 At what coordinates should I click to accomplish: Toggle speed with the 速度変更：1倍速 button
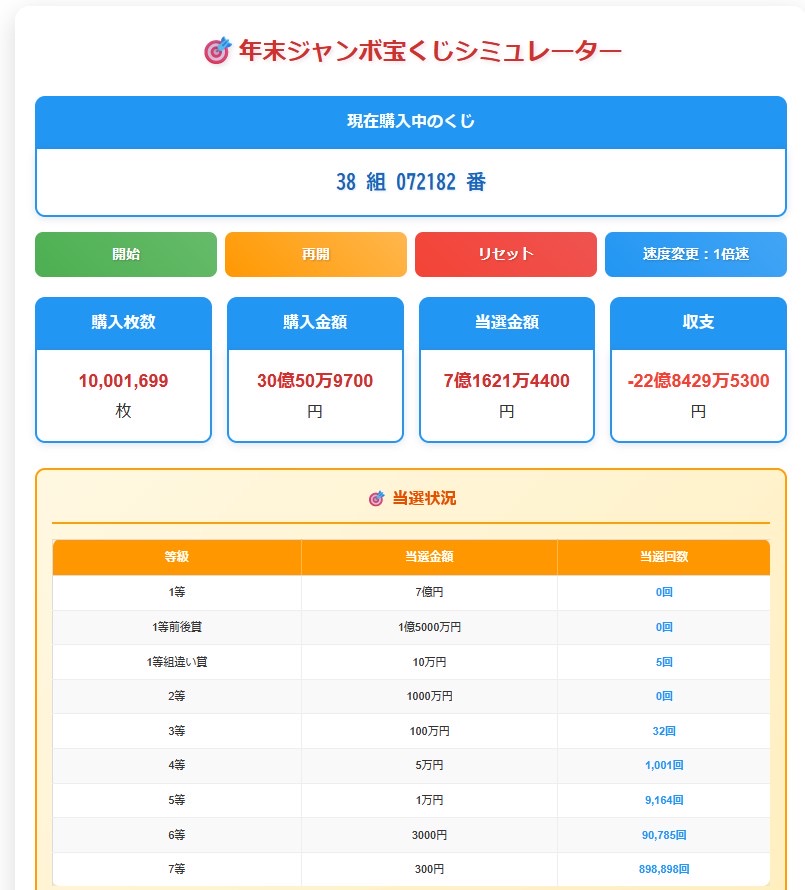695,254
